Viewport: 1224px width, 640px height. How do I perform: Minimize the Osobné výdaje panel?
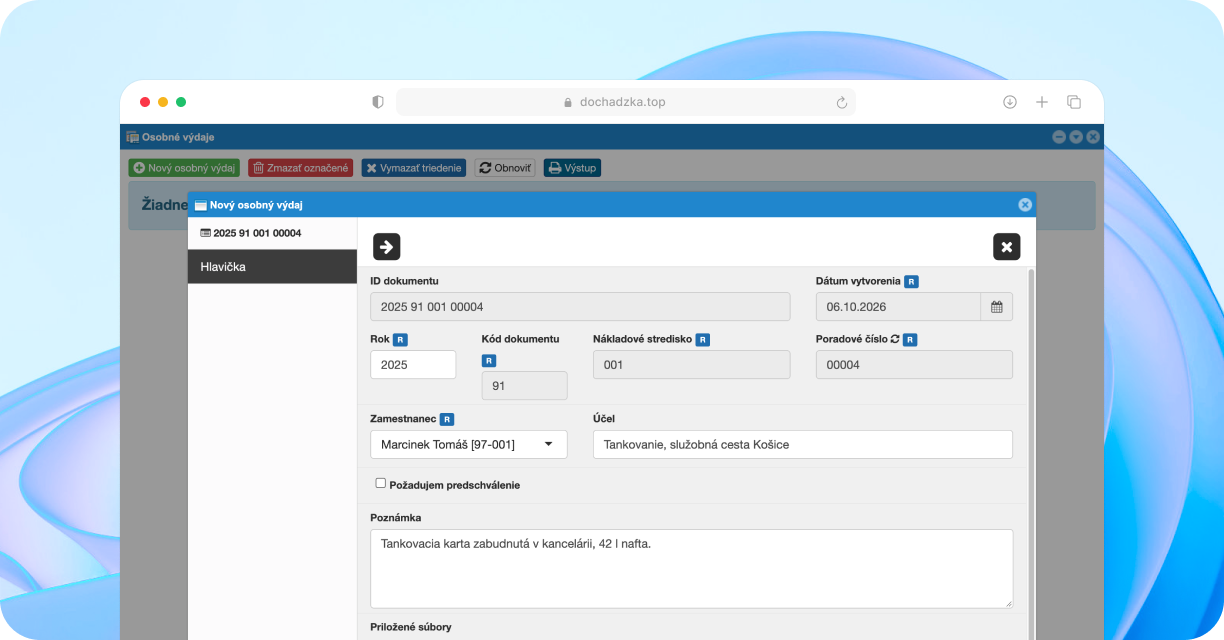[1059, 137]
